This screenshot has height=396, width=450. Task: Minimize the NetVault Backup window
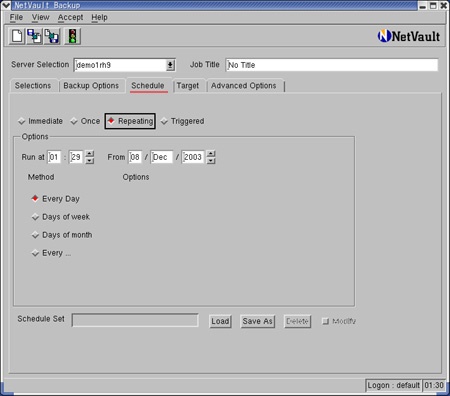[423, 5]
